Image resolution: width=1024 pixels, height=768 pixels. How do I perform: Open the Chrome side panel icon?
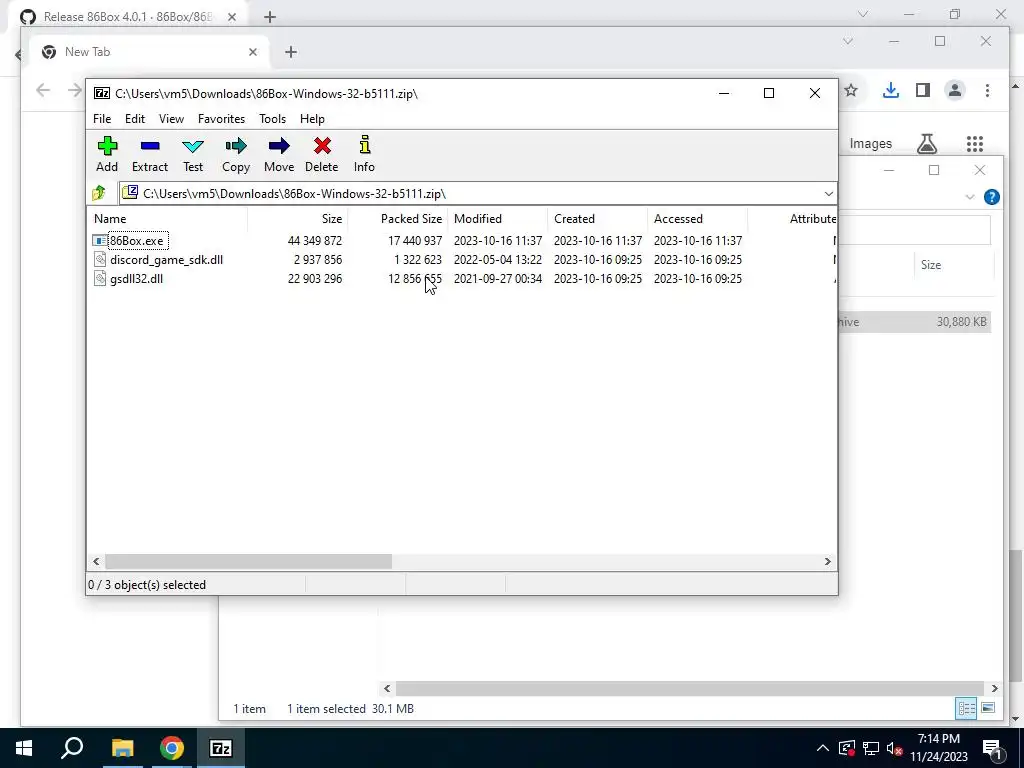[x=923, y=90]
